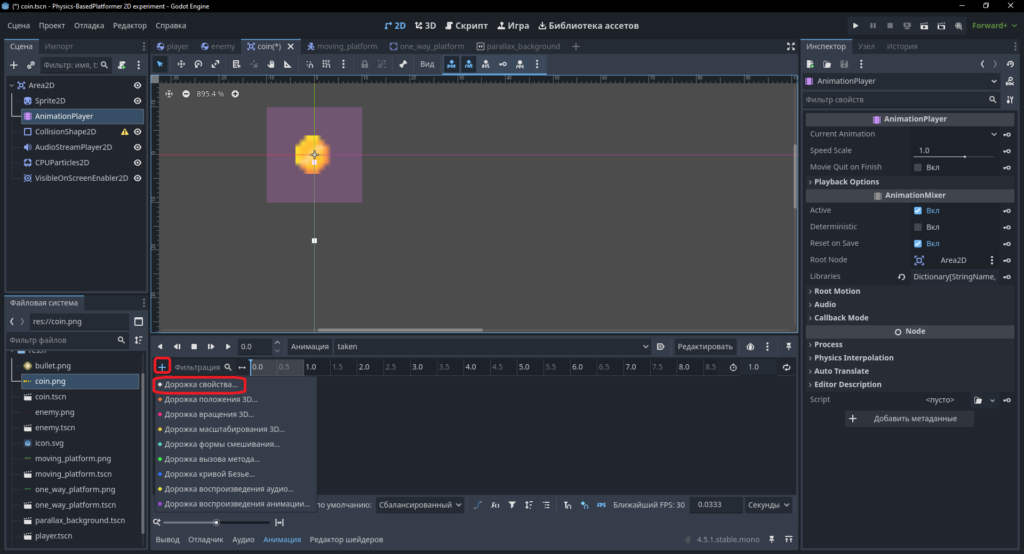This screenshot has width=1024, height=554.
Task: Disable Reset on Save checkbox
Action: [918, 243]
